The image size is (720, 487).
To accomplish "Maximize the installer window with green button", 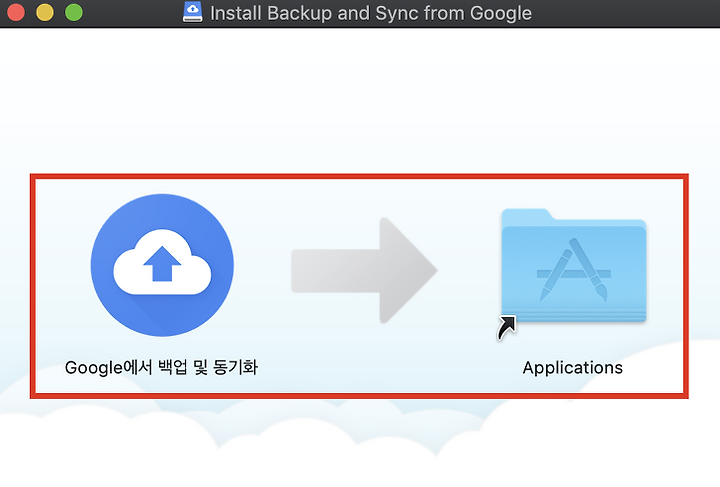I will [x=74, y=12].
